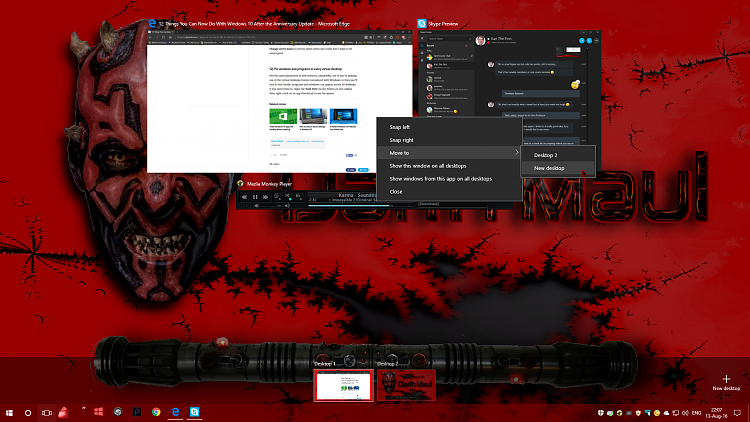Viewport: 750px width, 422px height.
Task: Open the Action Center notification icon
Action: (x=738, y=413)
